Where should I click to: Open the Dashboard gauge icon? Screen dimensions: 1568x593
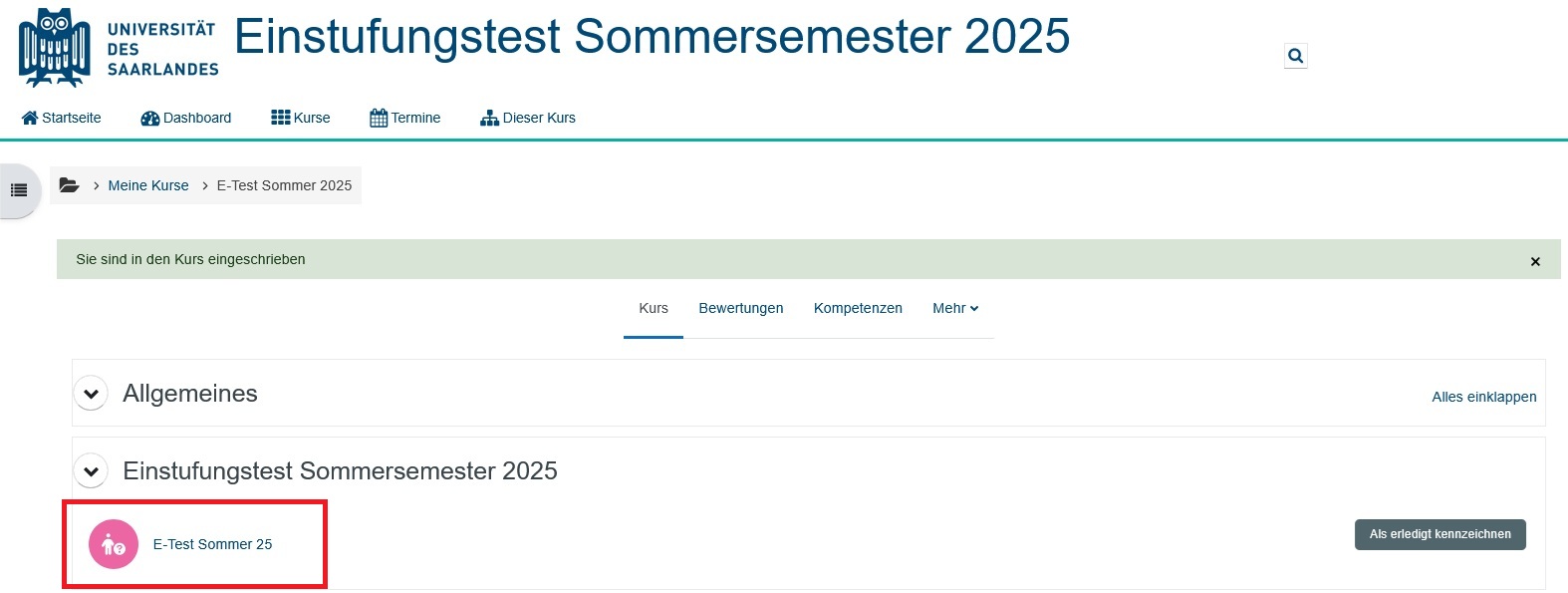(150, 118)
